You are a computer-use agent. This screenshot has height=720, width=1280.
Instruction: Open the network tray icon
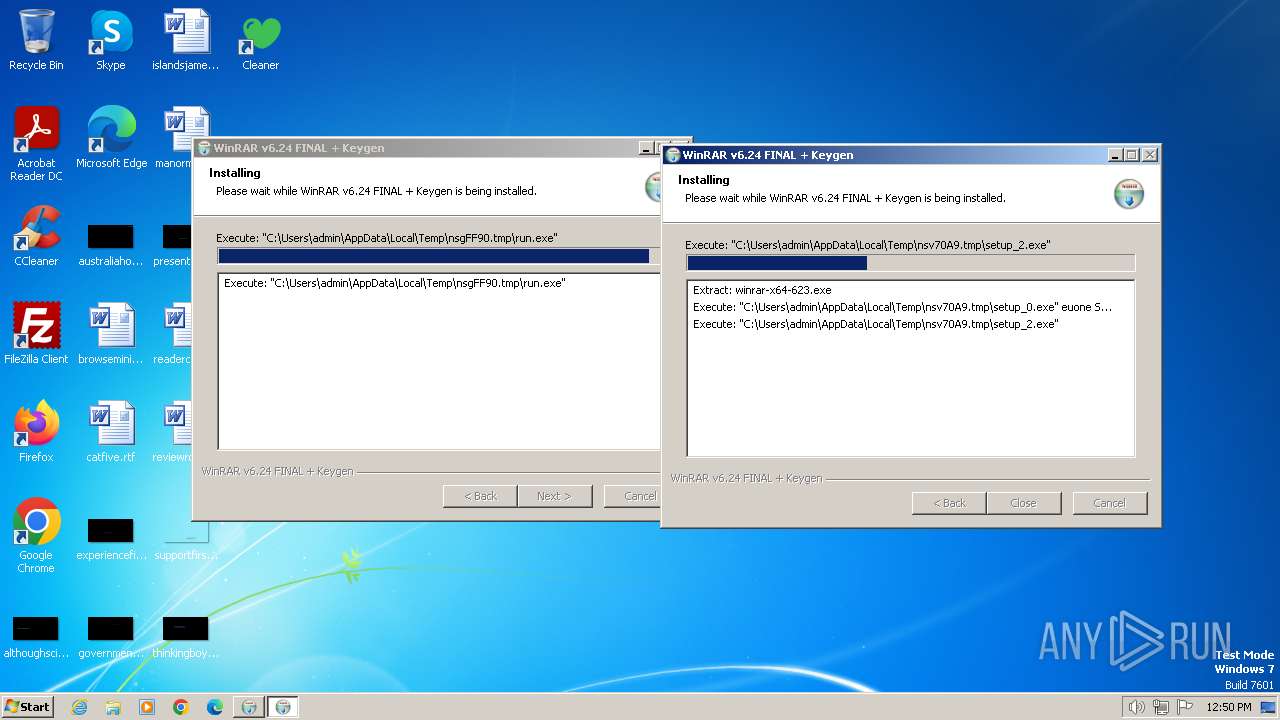(1161, 707)
